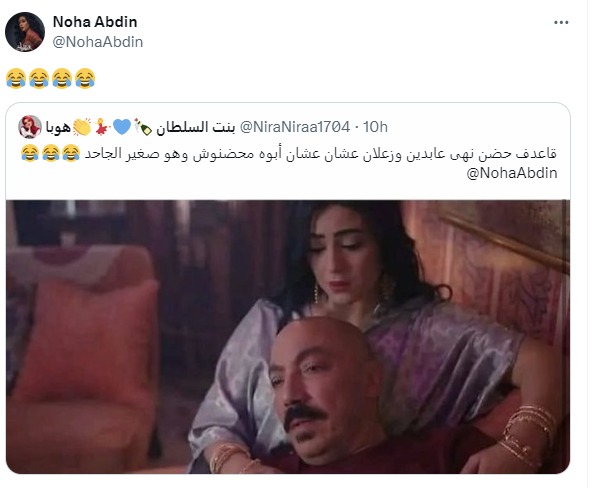The height and width of the screenshot is (488, 605).
Task: Open the @NohaAbdin handle under the name
Action: [98, 42]
